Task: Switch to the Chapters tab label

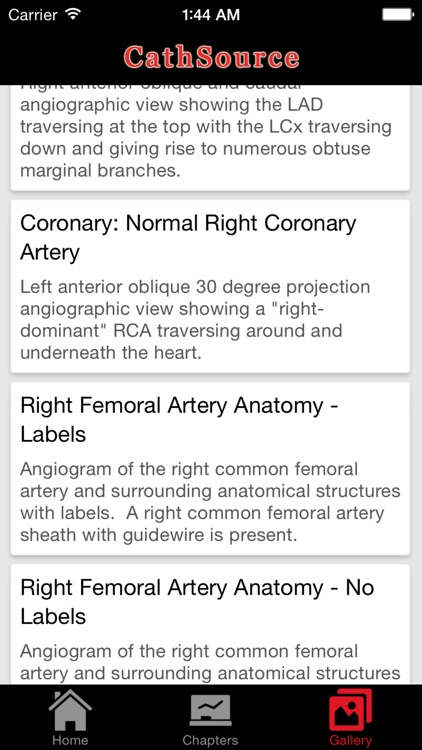Action: [211, 740]
